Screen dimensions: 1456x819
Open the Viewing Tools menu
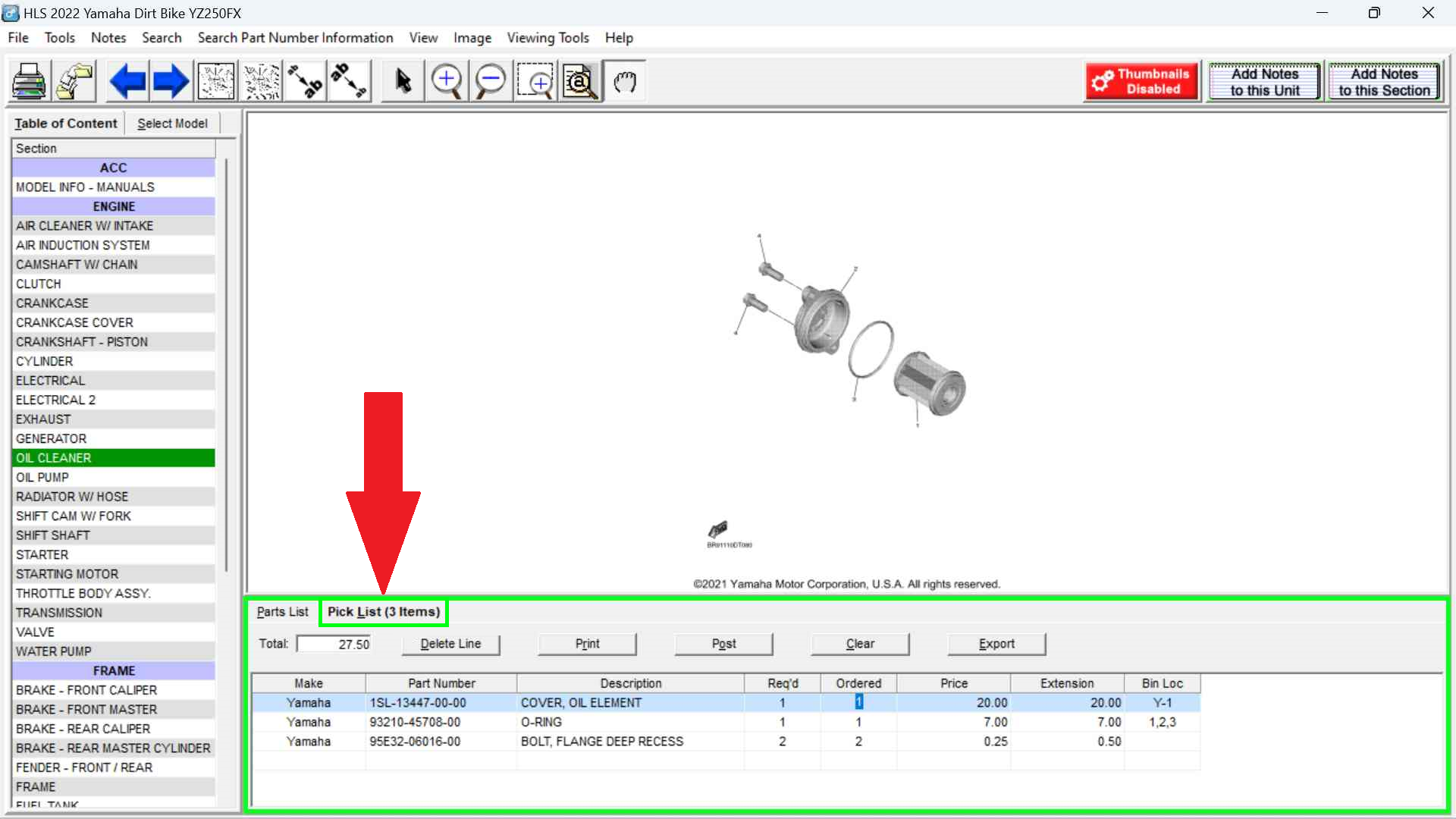[x=548, y=38]
